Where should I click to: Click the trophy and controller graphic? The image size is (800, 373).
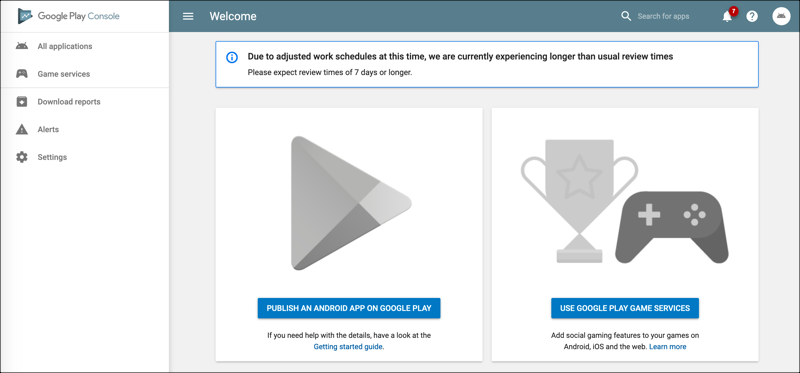[625, 201]
